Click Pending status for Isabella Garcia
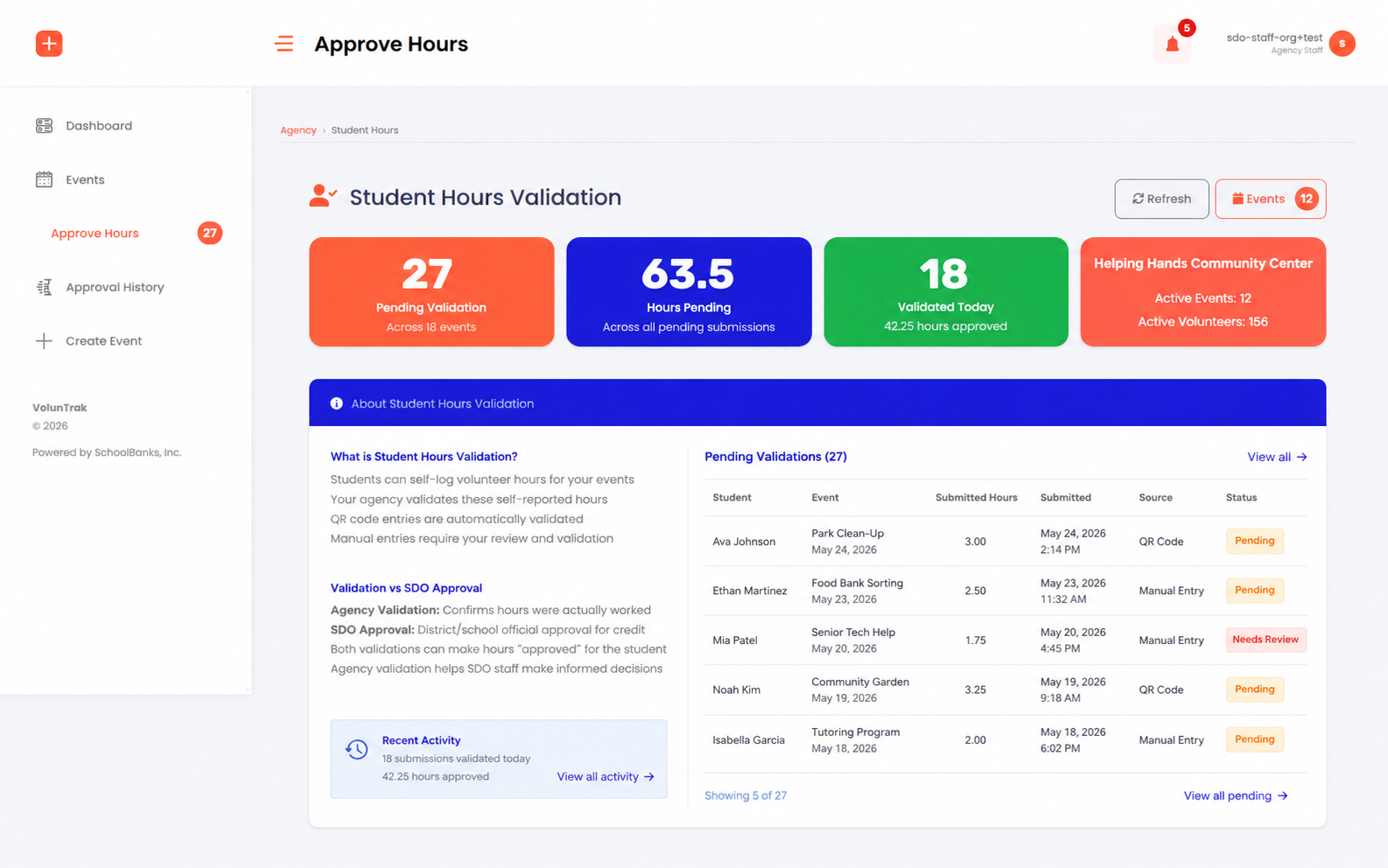Image resolution: width=1388 pixels, height=868 pixels. click(x=1254, y=739)
